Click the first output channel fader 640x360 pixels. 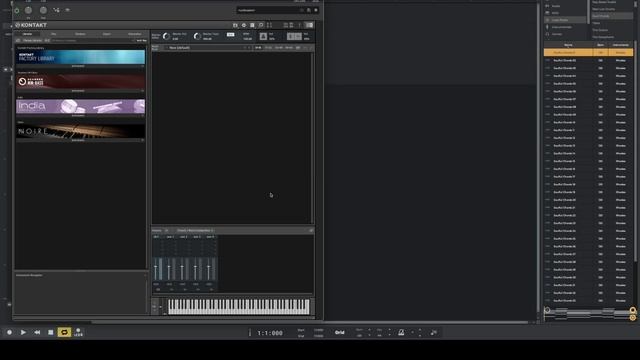point(156,267)
